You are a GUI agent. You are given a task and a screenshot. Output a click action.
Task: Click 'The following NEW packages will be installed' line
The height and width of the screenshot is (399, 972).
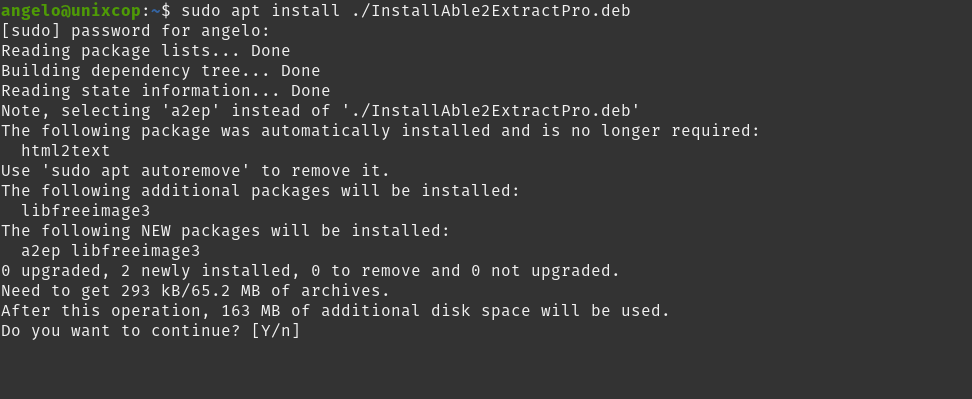pos(226,231)
